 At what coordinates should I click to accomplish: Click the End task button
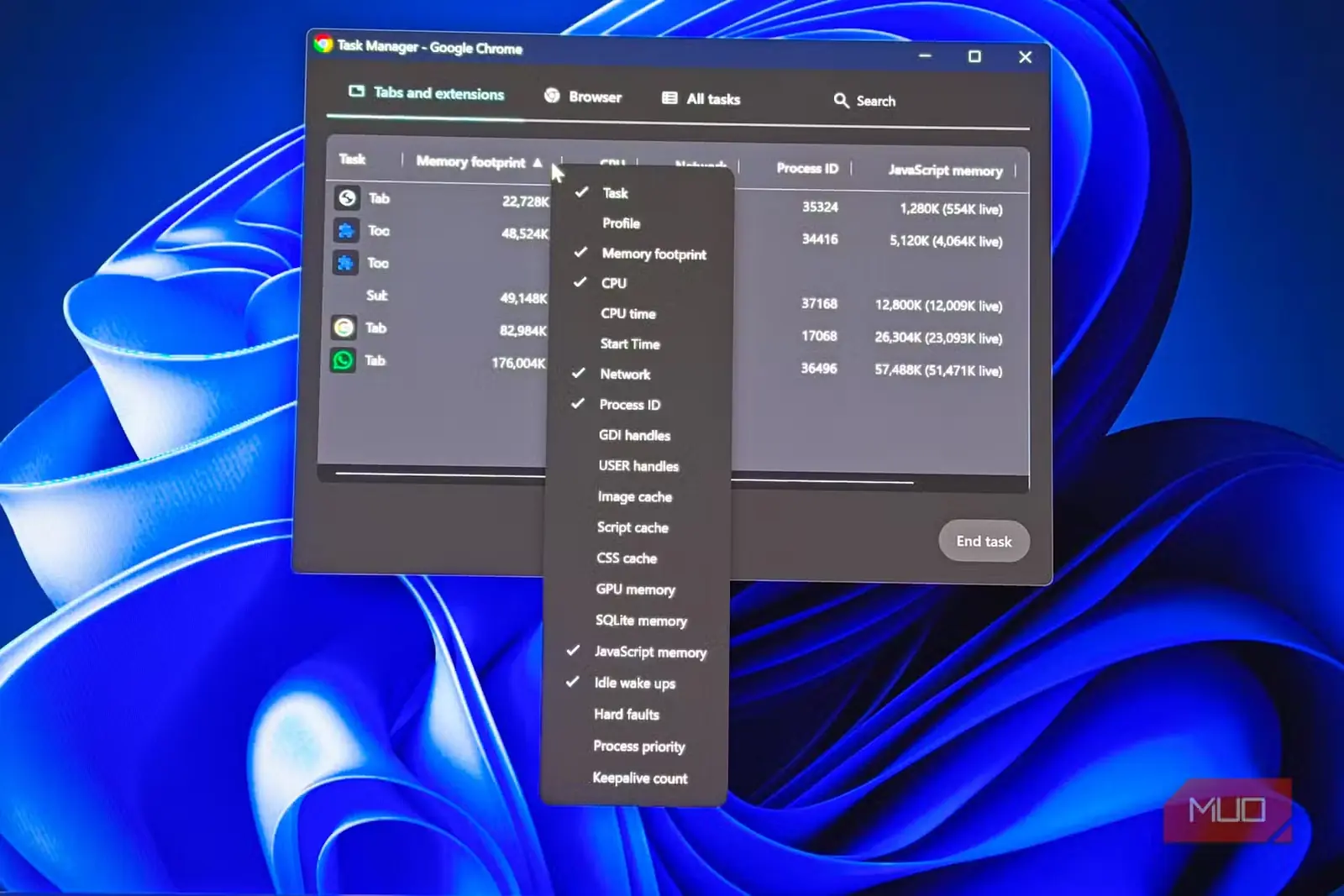coord(984,542)
